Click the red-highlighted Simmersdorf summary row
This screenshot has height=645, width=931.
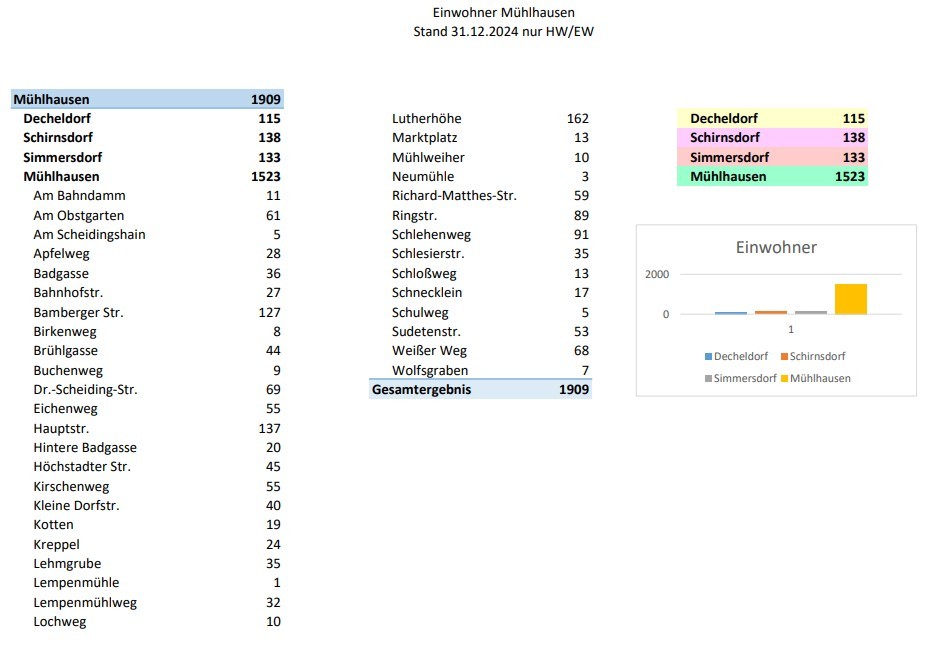[772, 157]
